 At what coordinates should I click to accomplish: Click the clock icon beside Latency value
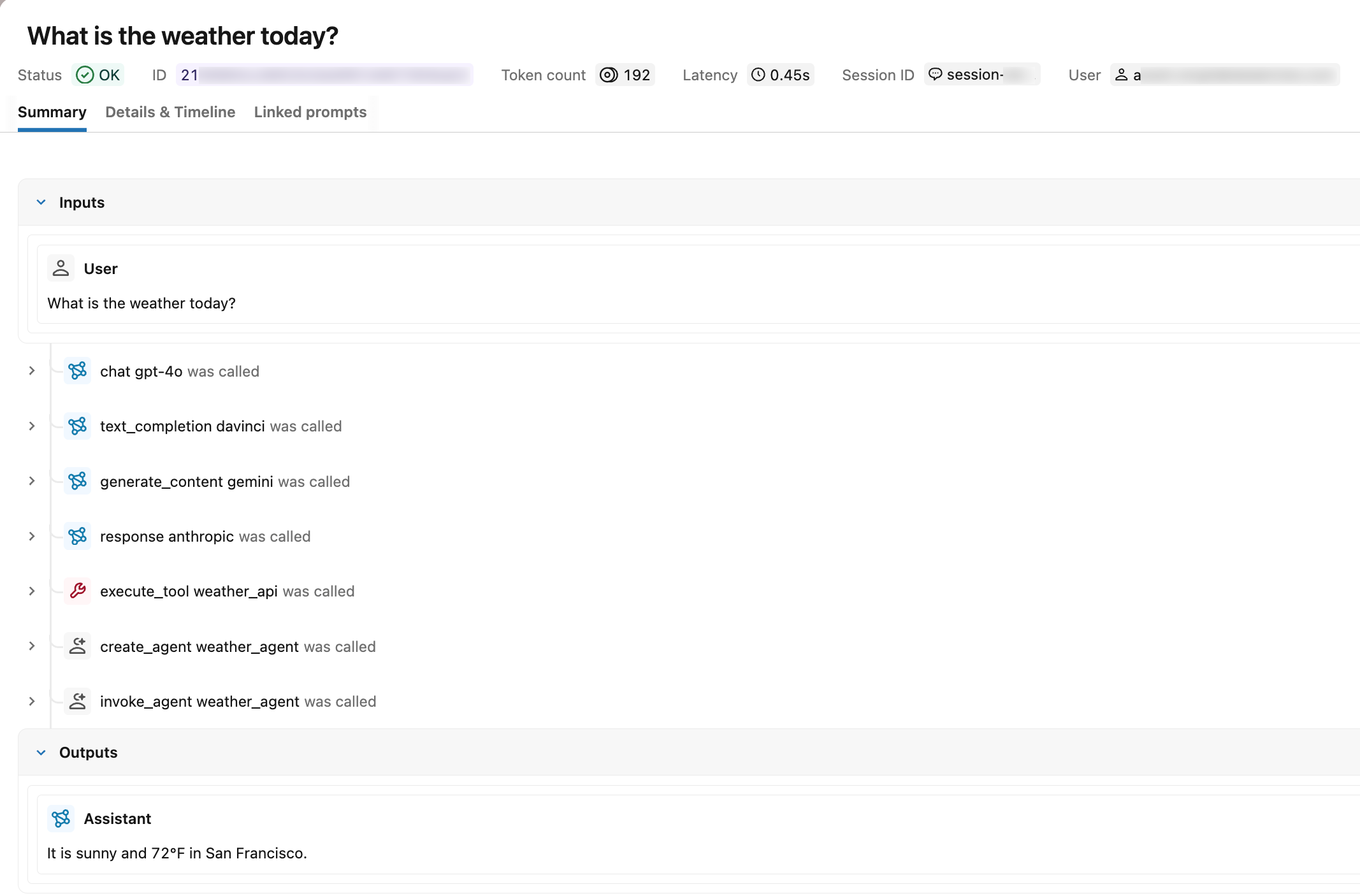pos(758,75)
